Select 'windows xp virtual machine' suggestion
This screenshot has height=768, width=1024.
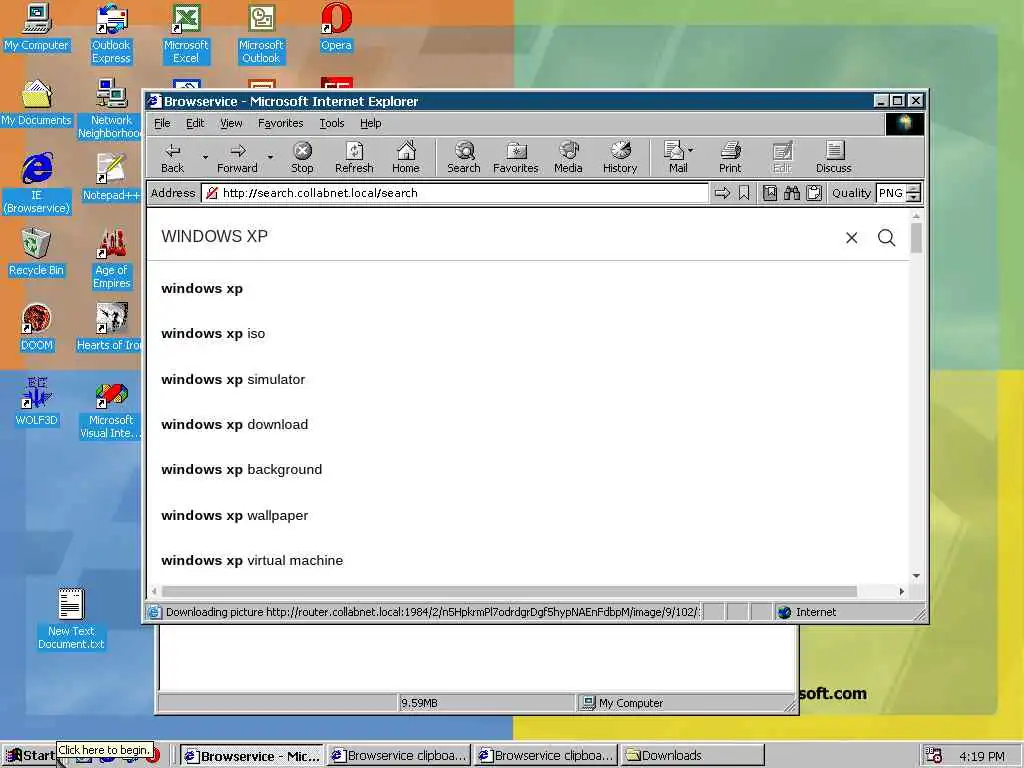coord(252,560)
